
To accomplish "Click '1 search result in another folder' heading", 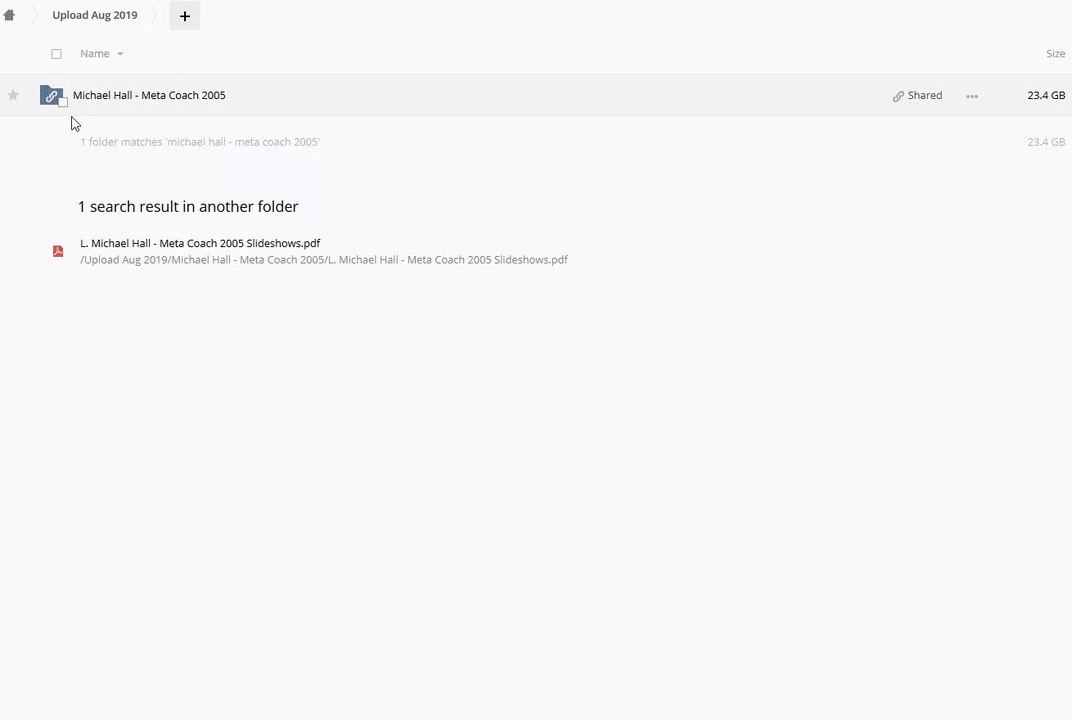I will [188, 207].
